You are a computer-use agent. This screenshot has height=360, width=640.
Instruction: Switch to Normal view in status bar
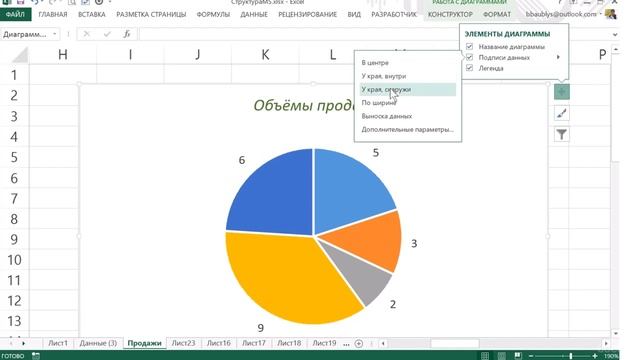485,356
